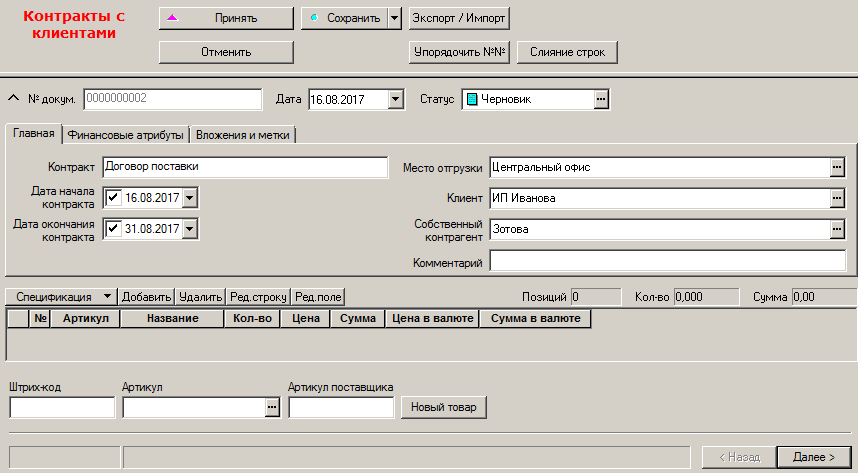Open the Дата начала контракта dropdown
The image size is (858, 473).
pyautogui.click(x=189, y=198)
